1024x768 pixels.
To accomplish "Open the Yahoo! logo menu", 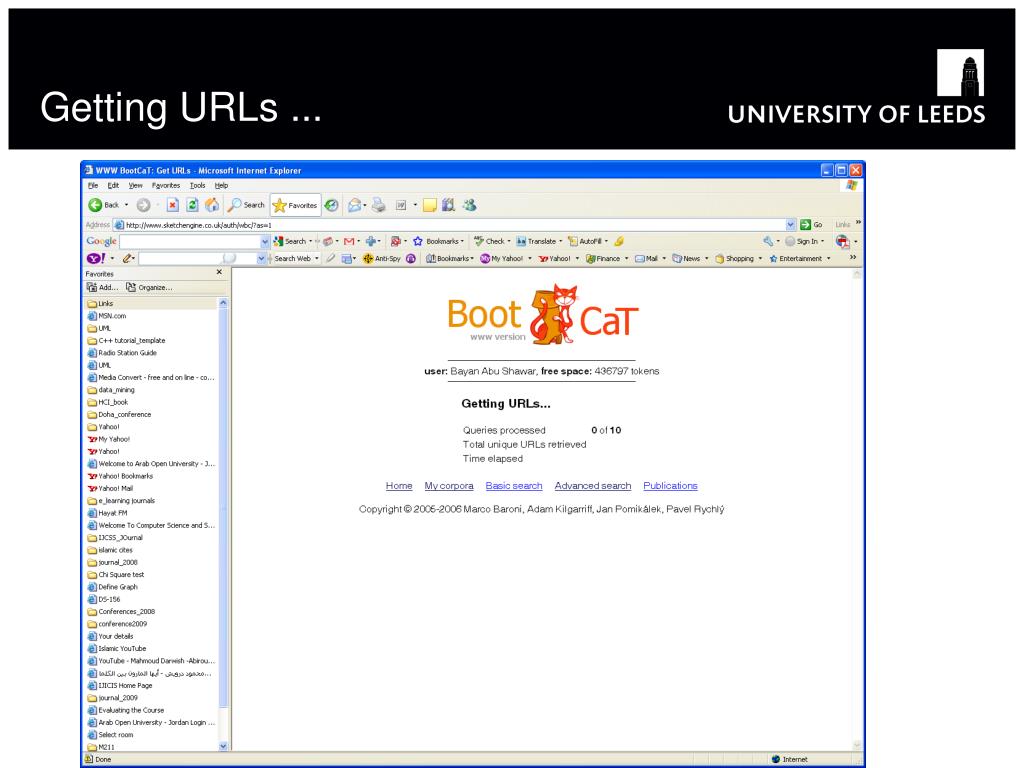I will click(96, 259).
